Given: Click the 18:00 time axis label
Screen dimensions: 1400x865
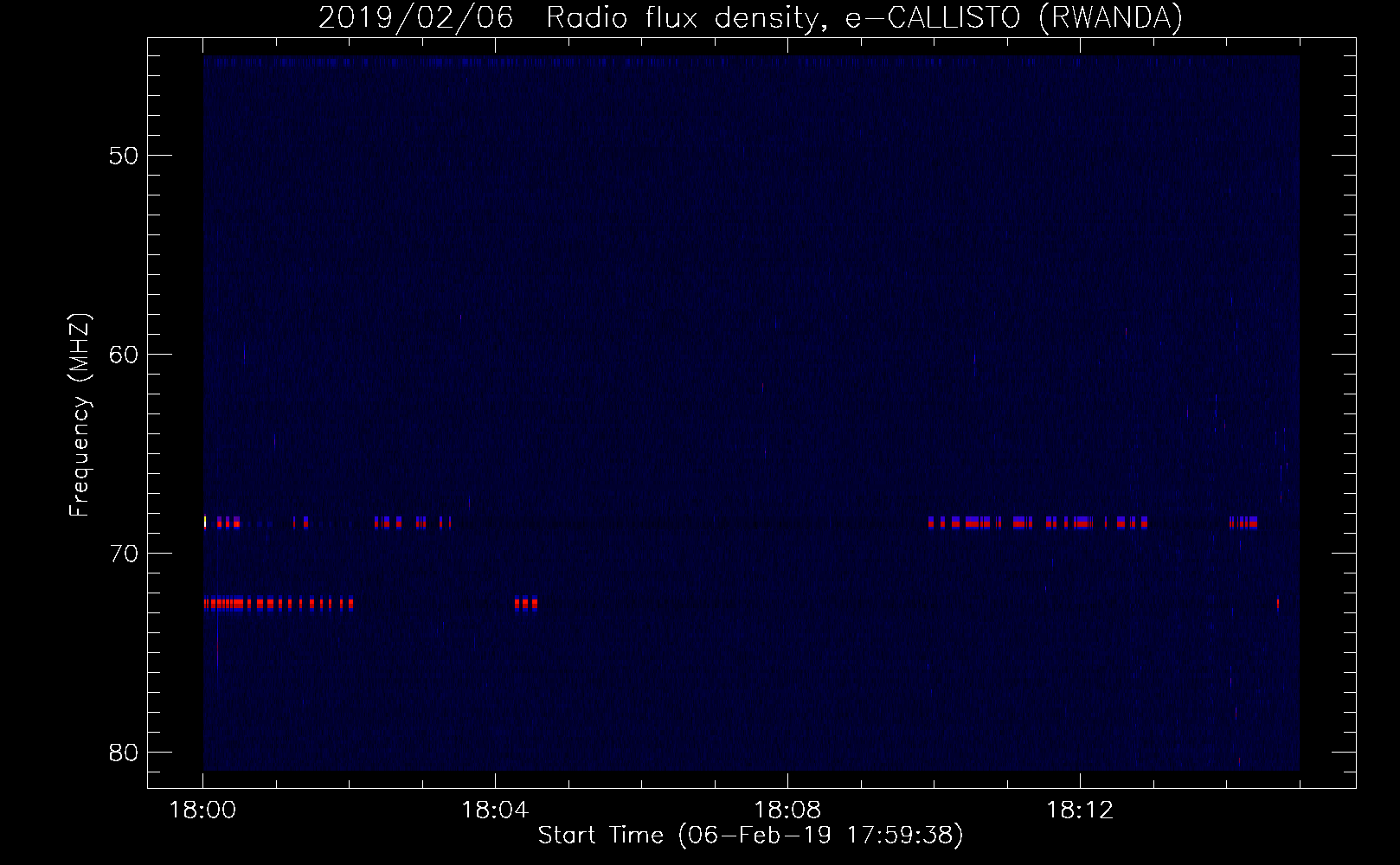Looking at the screenshot, I should [202, 811].
